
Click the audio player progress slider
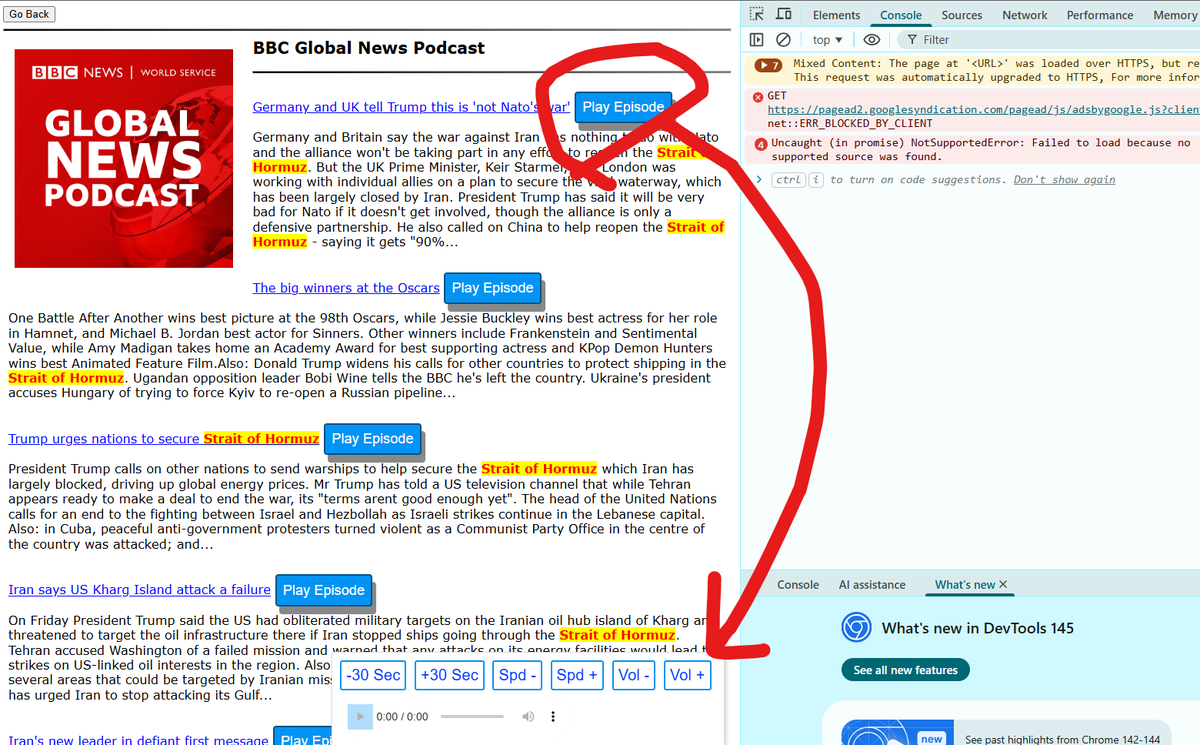(472, 717)
